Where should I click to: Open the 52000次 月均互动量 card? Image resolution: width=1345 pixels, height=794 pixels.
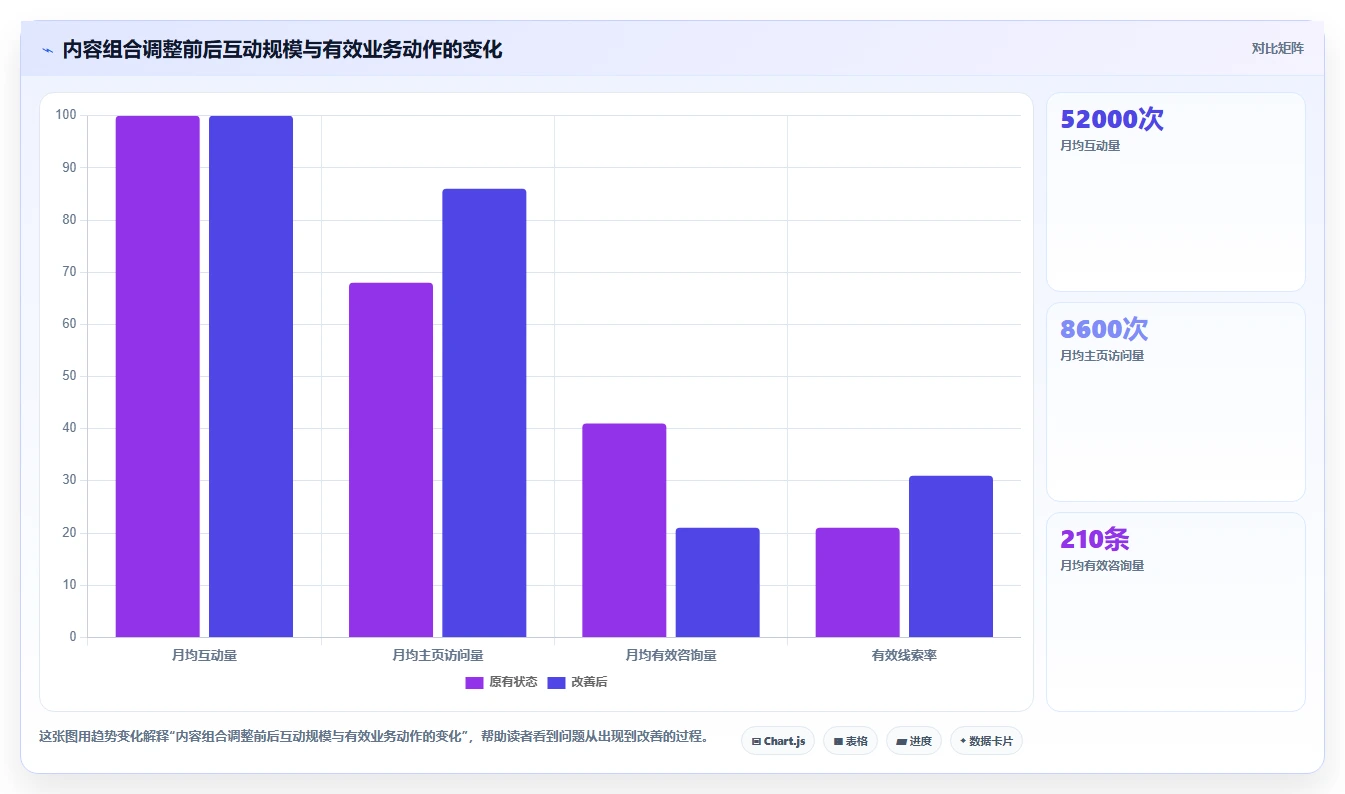pyautogui.click(x=1176, y=192)
